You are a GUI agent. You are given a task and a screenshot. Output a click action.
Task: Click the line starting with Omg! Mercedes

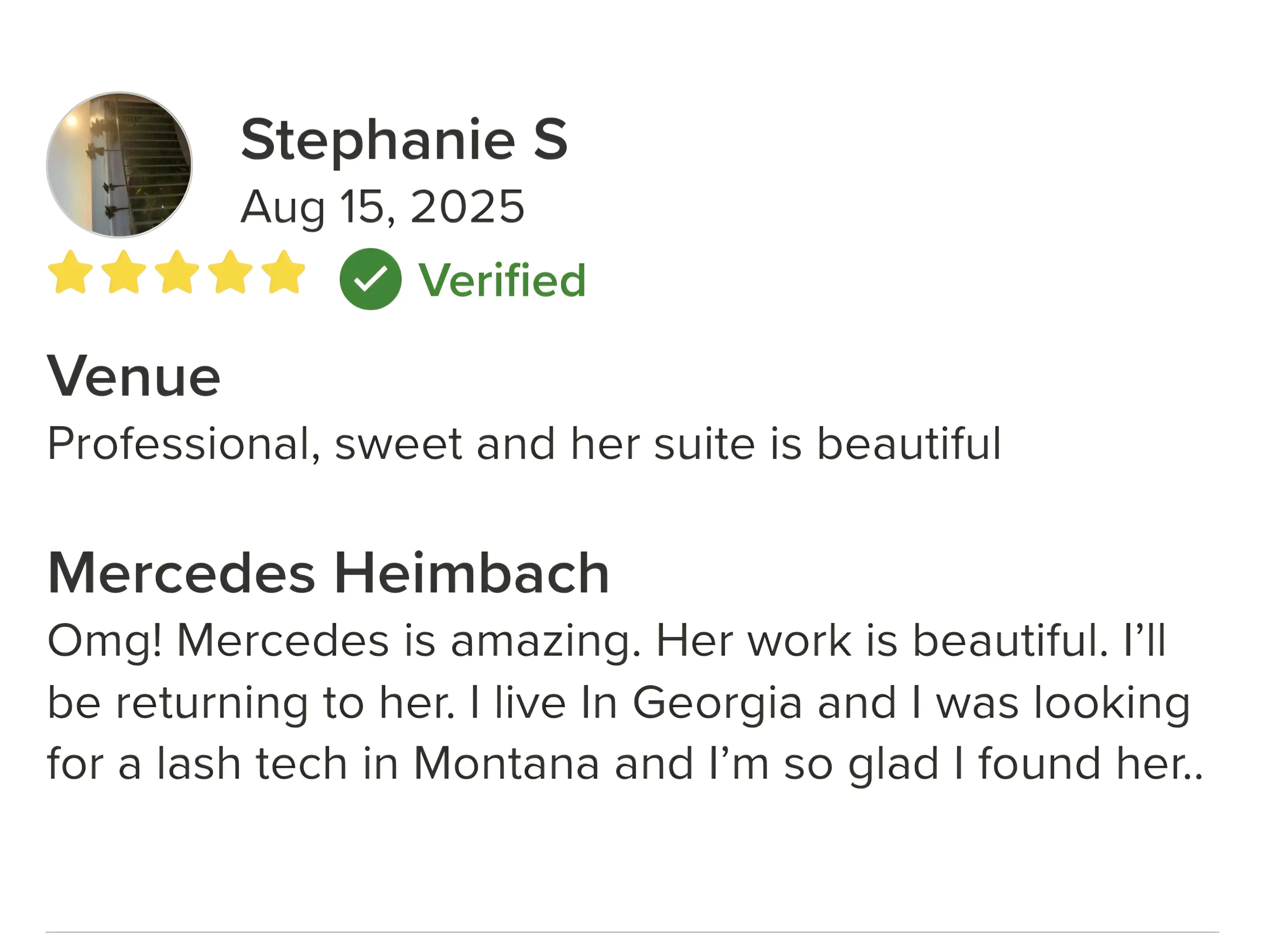coord(606,641)
